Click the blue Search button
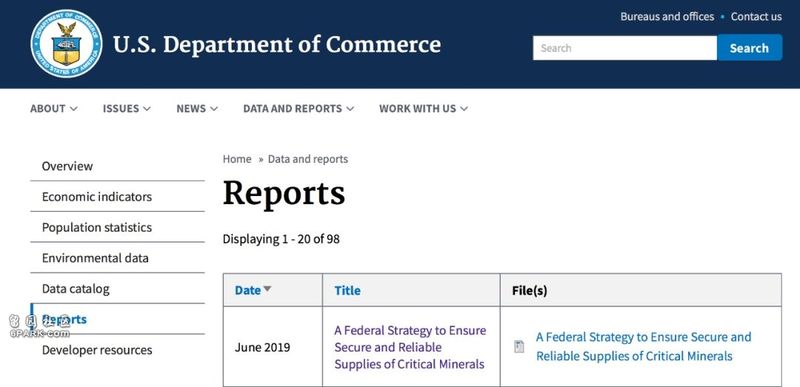The height and width of the screenshot is (387, 800). (x=749, y=48)
